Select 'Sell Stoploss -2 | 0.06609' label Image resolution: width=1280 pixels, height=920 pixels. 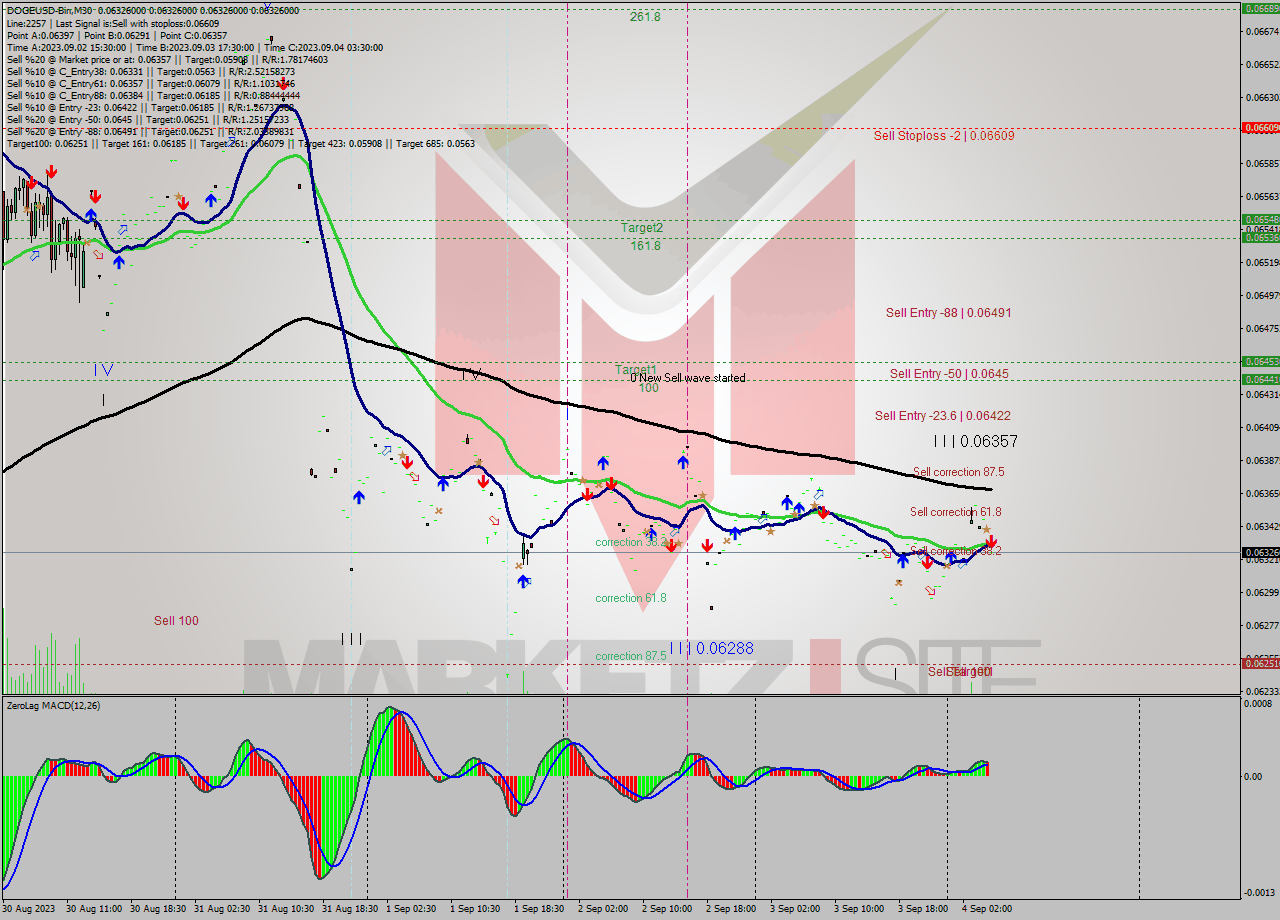point(944,135)
